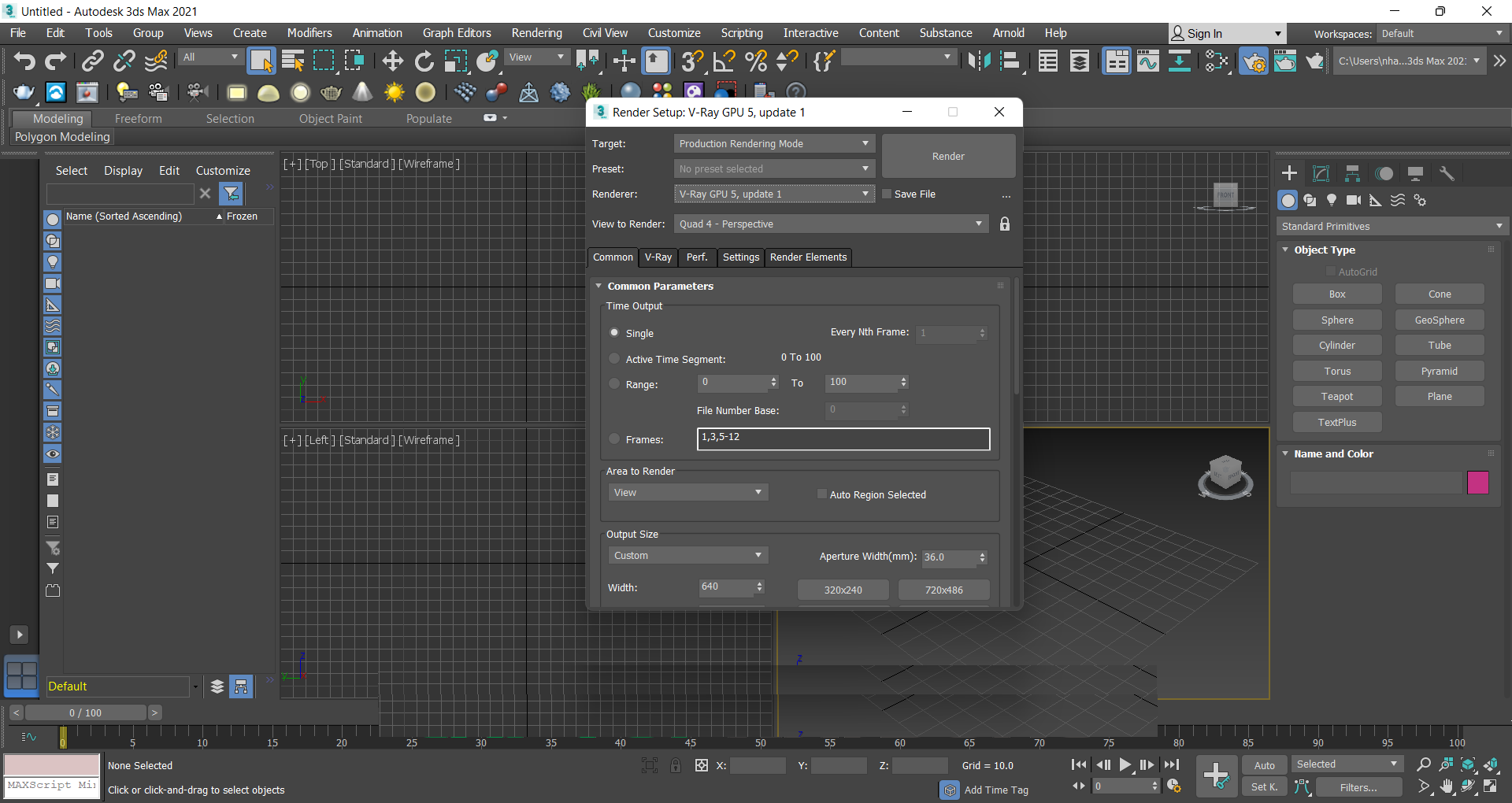1512x803 pixels.
Task: Open the Material Editor from the toolbar
Action: (1217, 61)
